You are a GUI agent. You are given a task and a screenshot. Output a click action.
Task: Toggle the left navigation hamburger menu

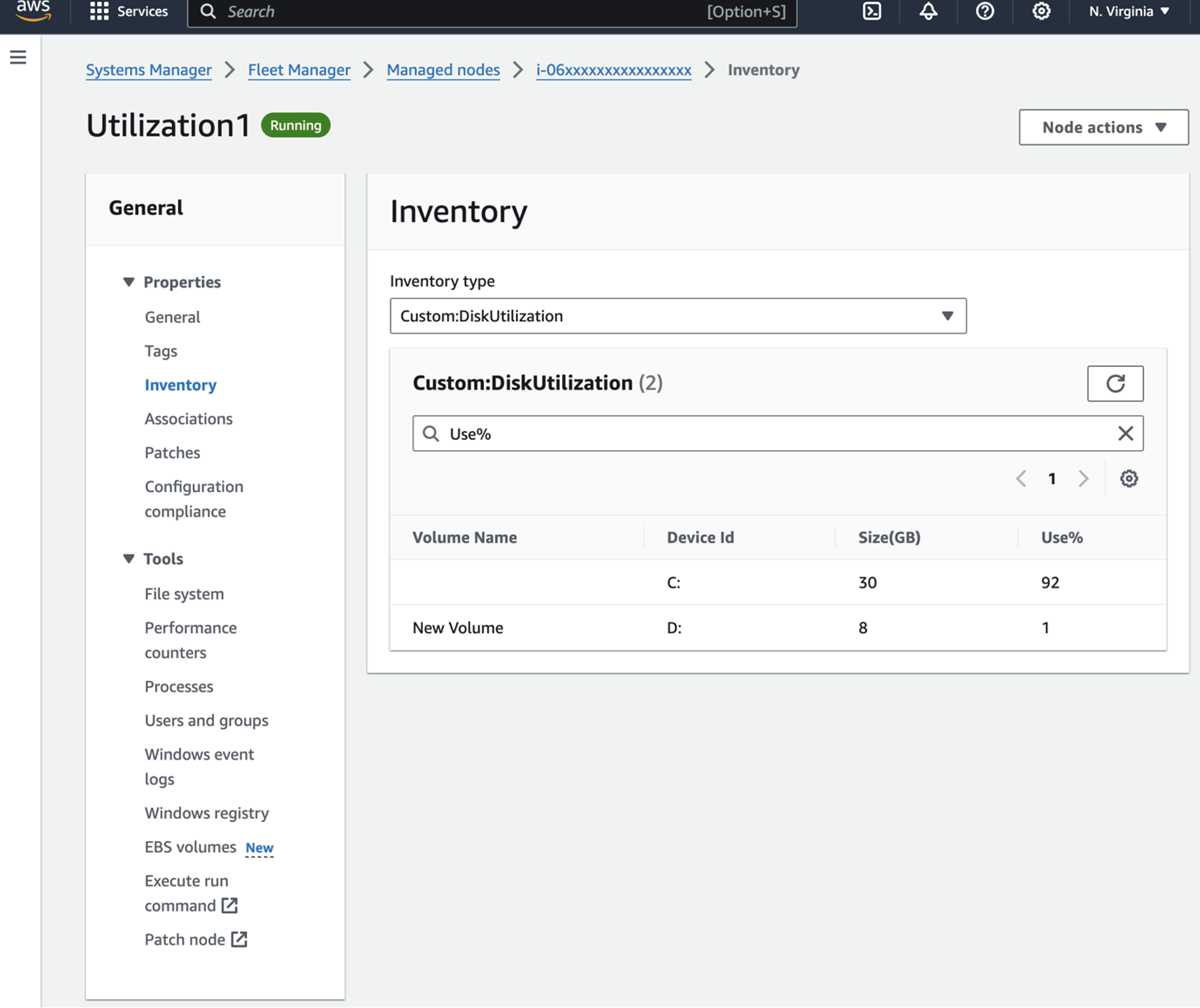pos(18,56)
